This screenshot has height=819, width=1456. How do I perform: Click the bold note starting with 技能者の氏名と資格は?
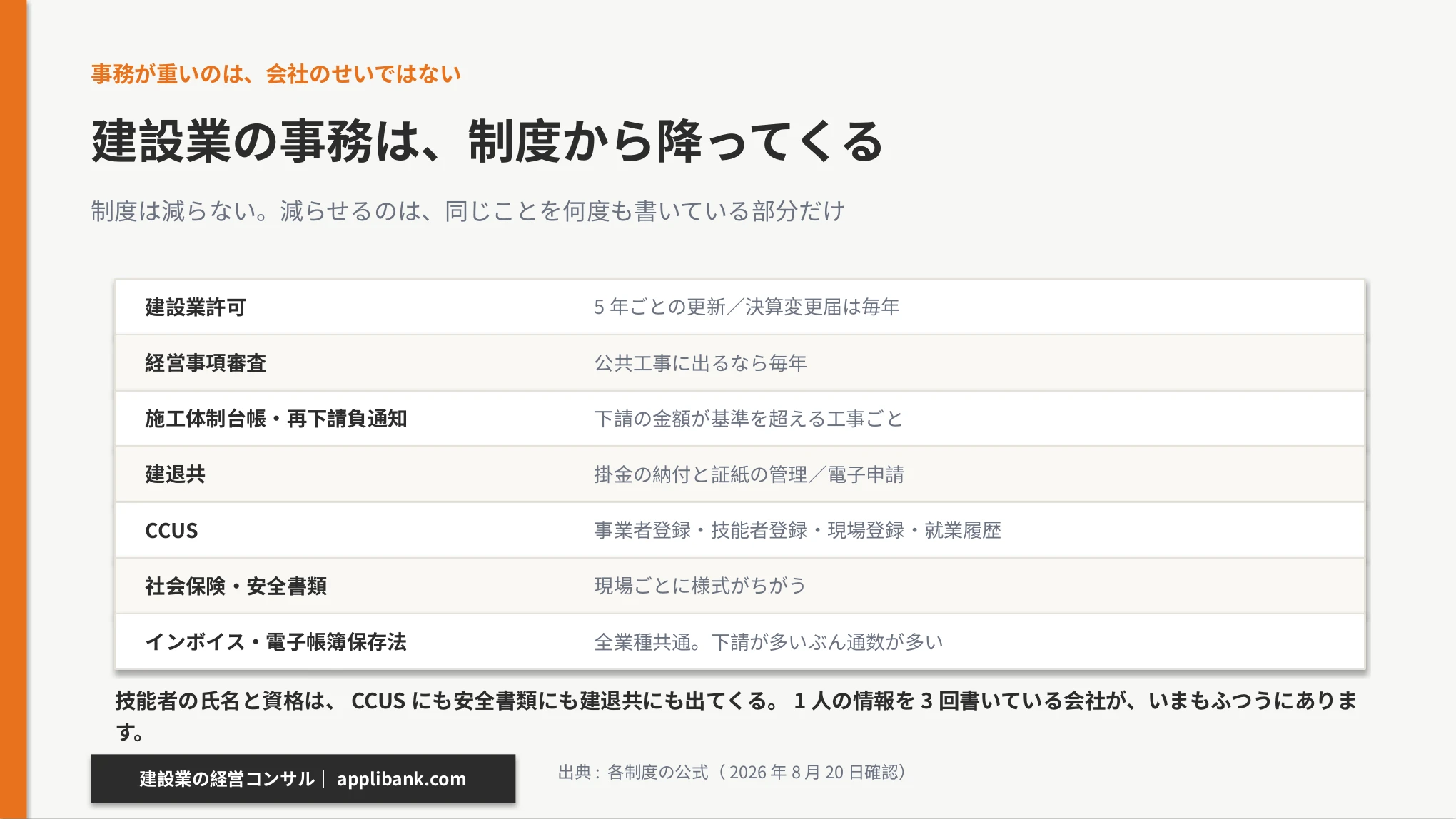tap(737, 716)
